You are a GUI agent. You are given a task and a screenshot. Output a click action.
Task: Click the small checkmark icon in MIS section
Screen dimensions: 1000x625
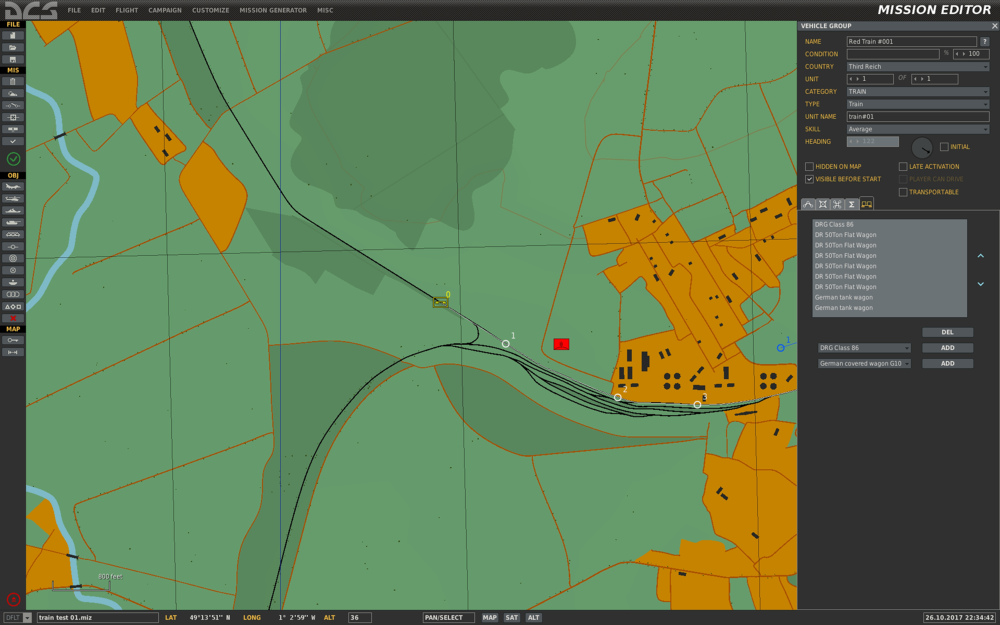click(13, 141)
